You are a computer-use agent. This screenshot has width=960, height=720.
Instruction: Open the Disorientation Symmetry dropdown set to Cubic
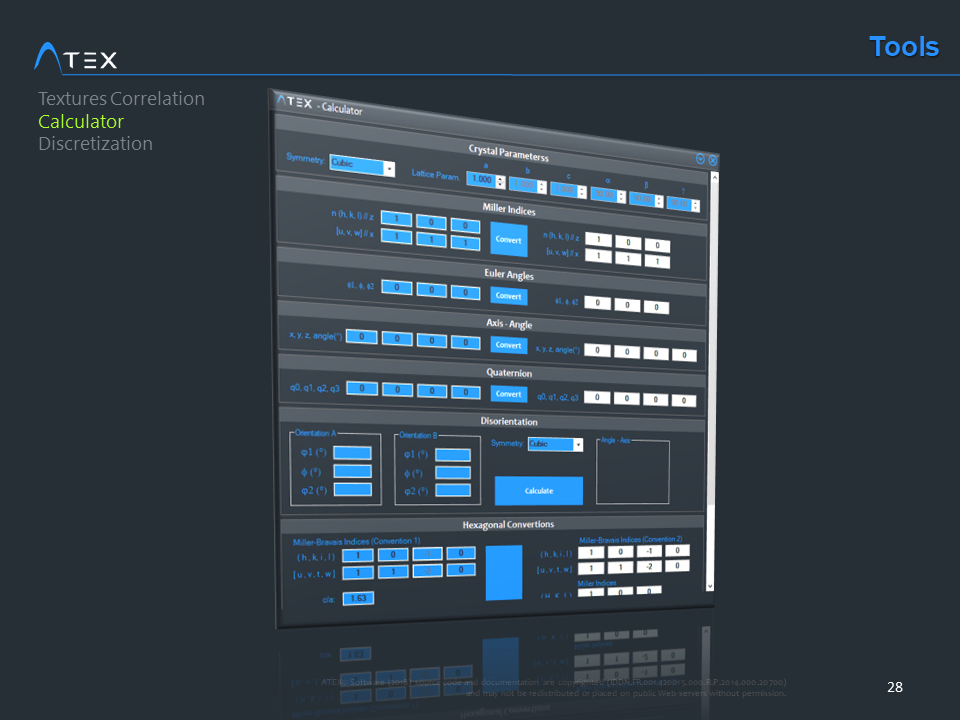[x=555, y=444]
